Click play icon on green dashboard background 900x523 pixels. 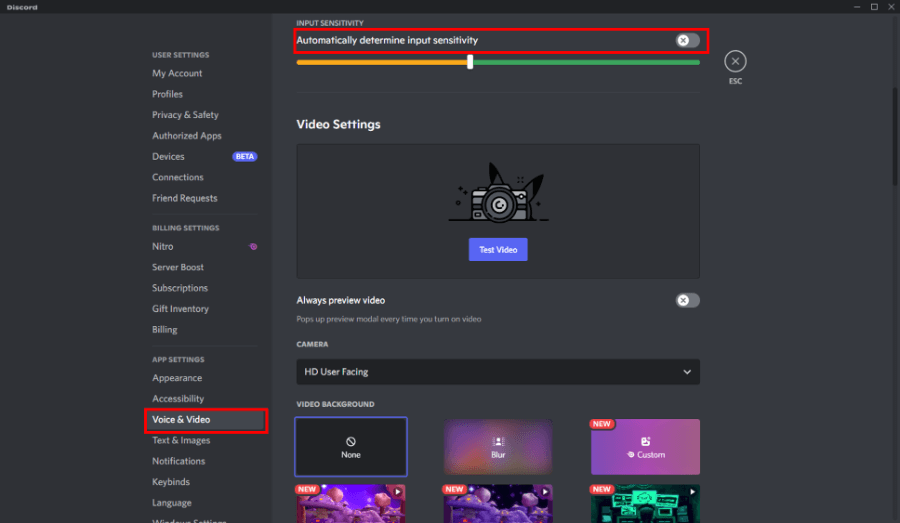[x=692, y=491]
